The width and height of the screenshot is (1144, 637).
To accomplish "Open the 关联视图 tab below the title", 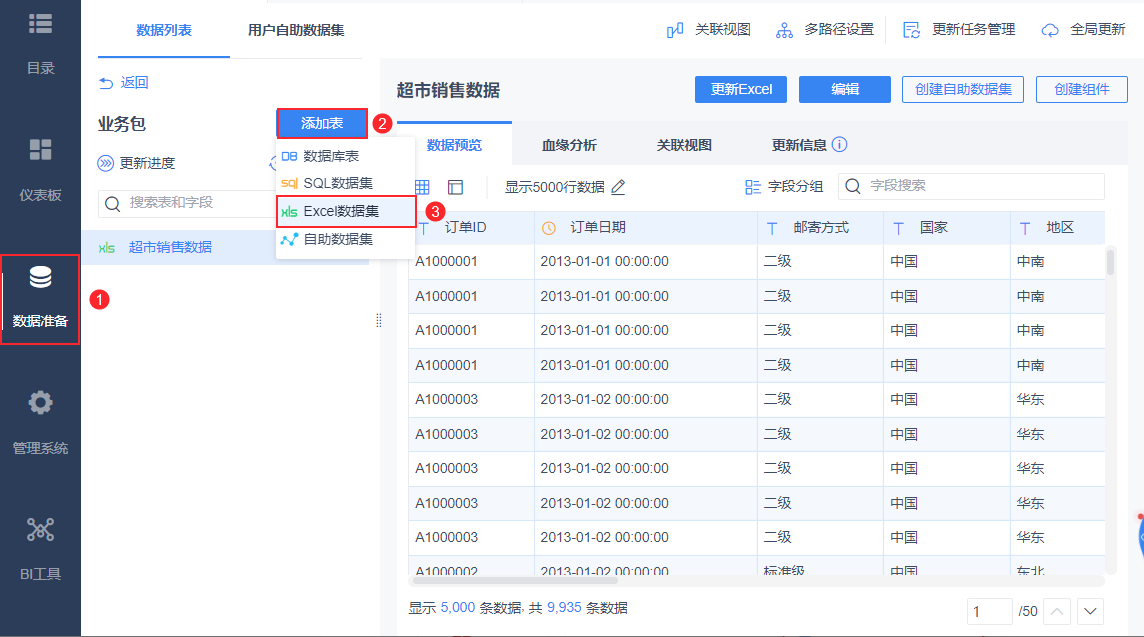I will pyautogui.click(x=684, y=145).
